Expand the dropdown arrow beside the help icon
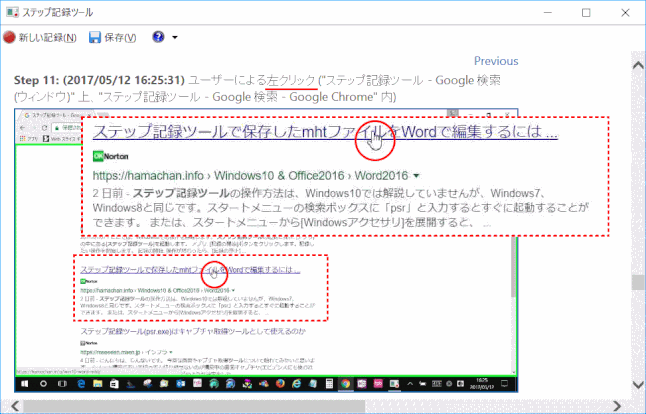This screenshot has height=414, width=646. pyautogui.click(x=175, y=37)
